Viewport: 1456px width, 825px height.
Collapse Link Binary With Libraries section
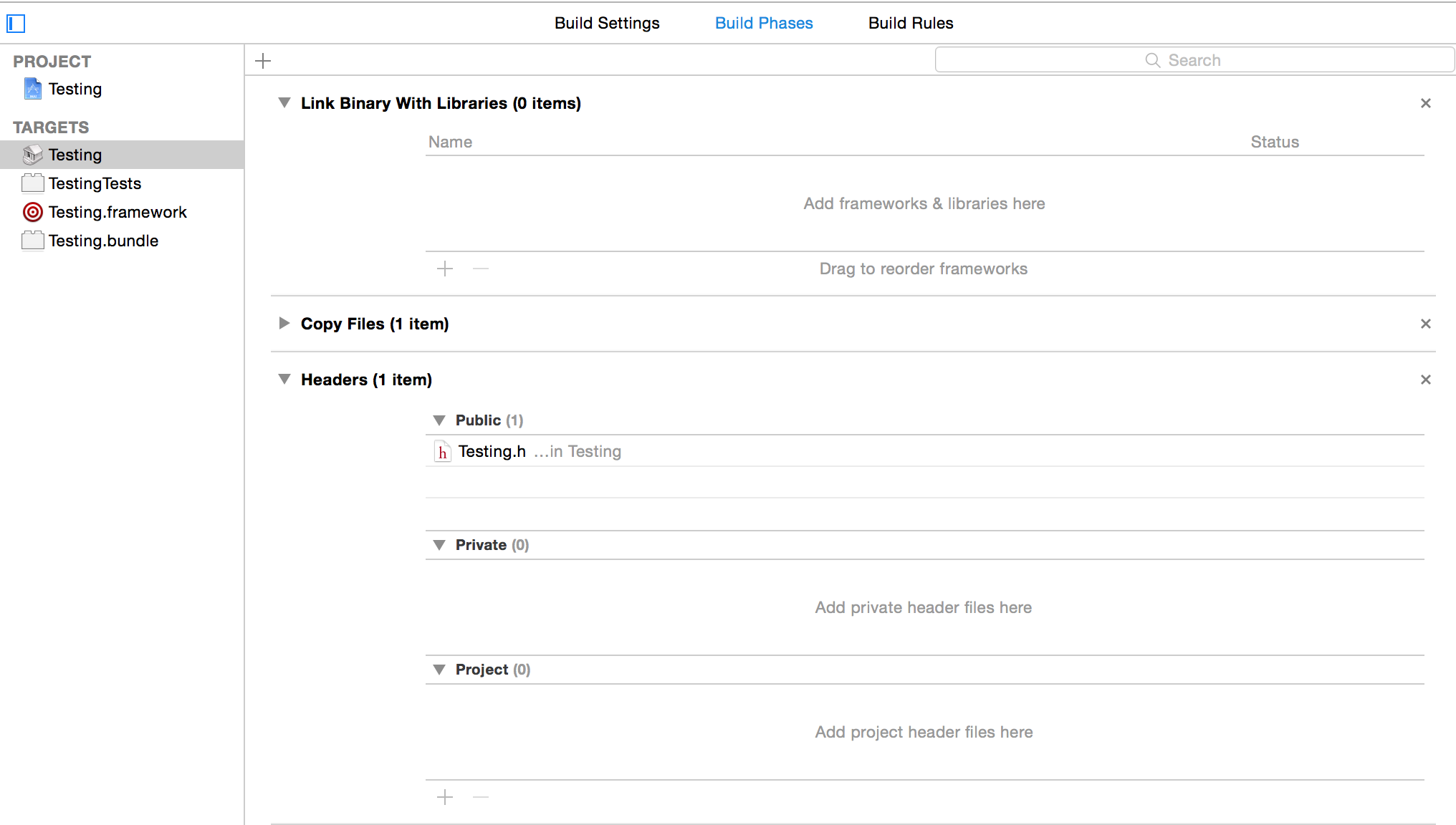coord(284,103)
